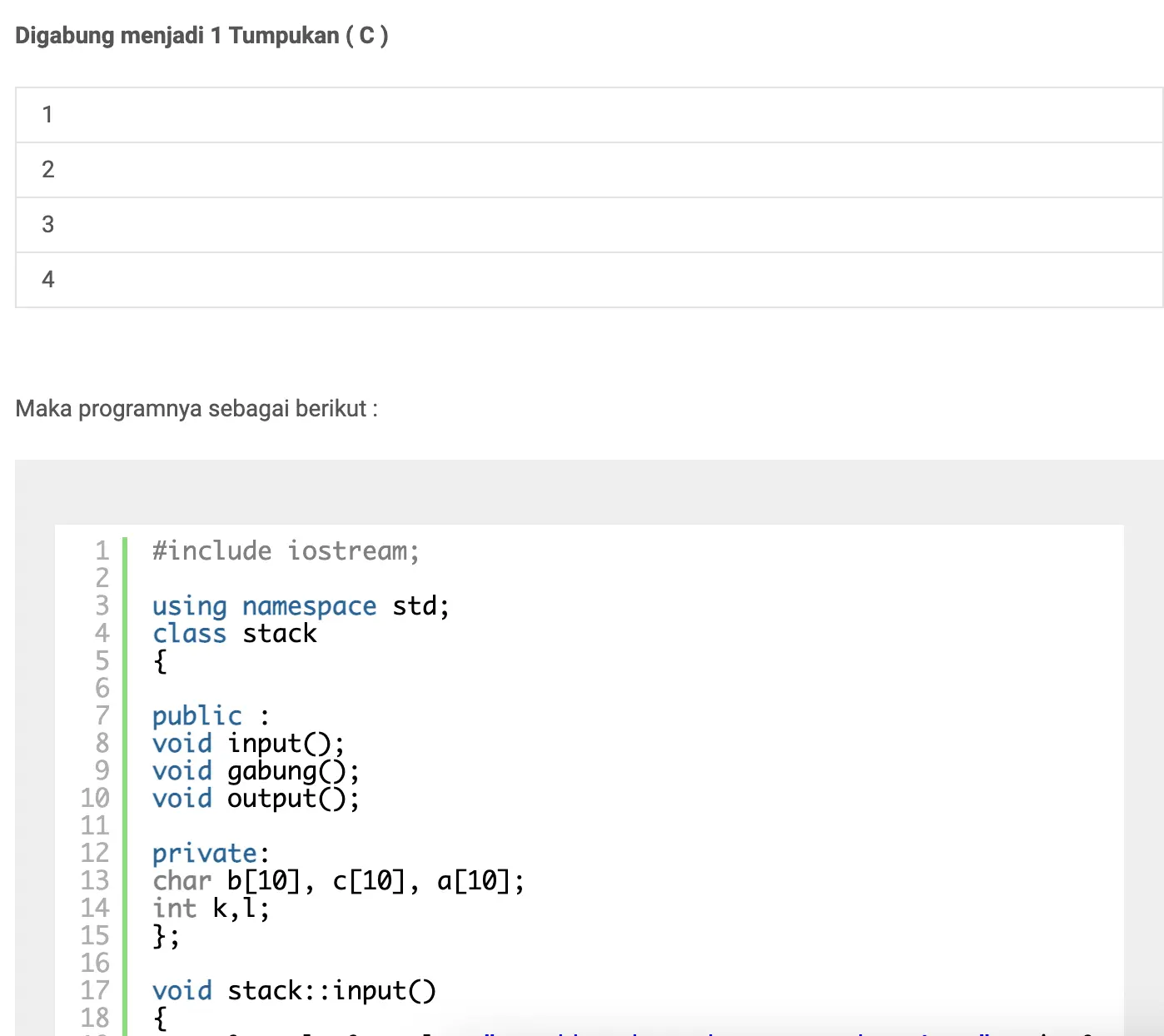Screen dimensions: 1164x1036
Task: Click line number 10 in code gutter
Action: click(95, 799)
